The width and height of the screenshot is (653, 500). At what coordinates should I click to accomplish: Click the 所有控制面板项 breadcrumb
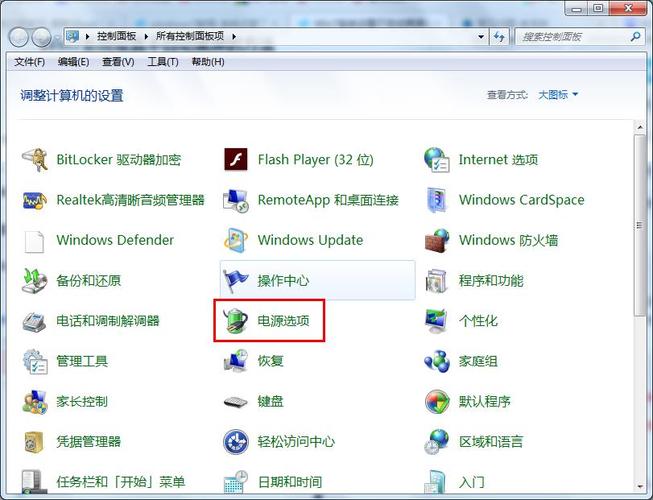coord(190,37)
